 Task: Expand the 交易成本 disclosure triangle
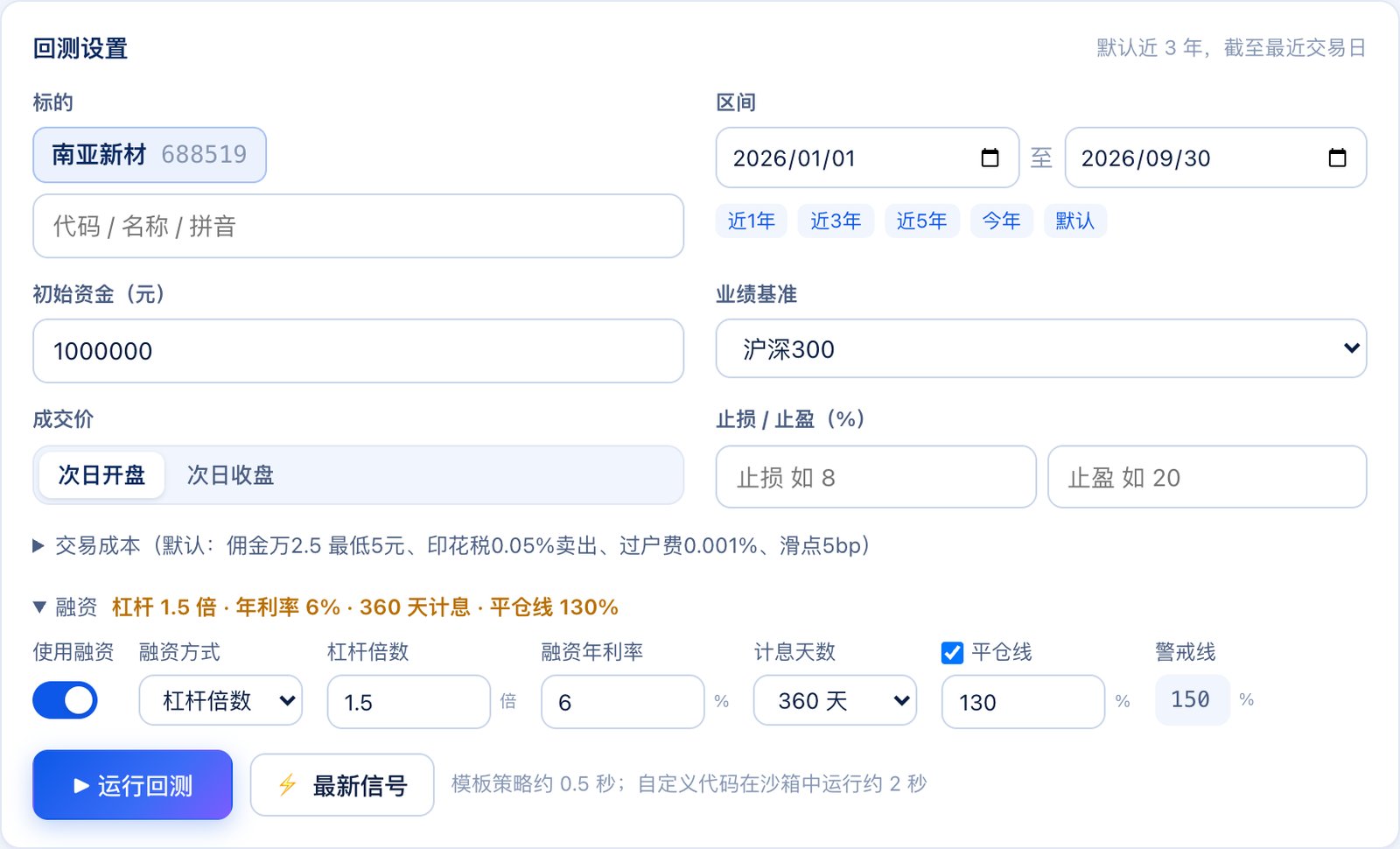pyautogui.click(x=38, y=546)
